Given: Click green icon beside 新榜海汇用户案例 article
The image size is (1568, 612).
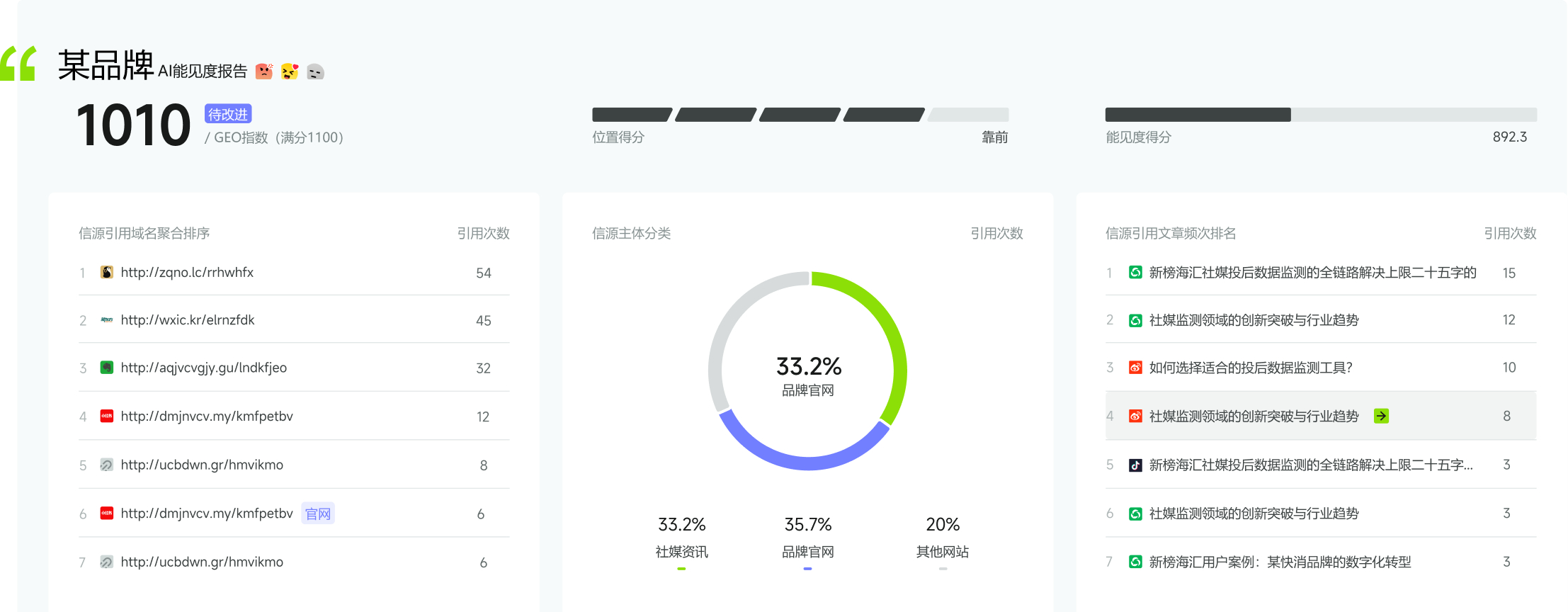Looking at the screenshot, I should click(1135, 562).
